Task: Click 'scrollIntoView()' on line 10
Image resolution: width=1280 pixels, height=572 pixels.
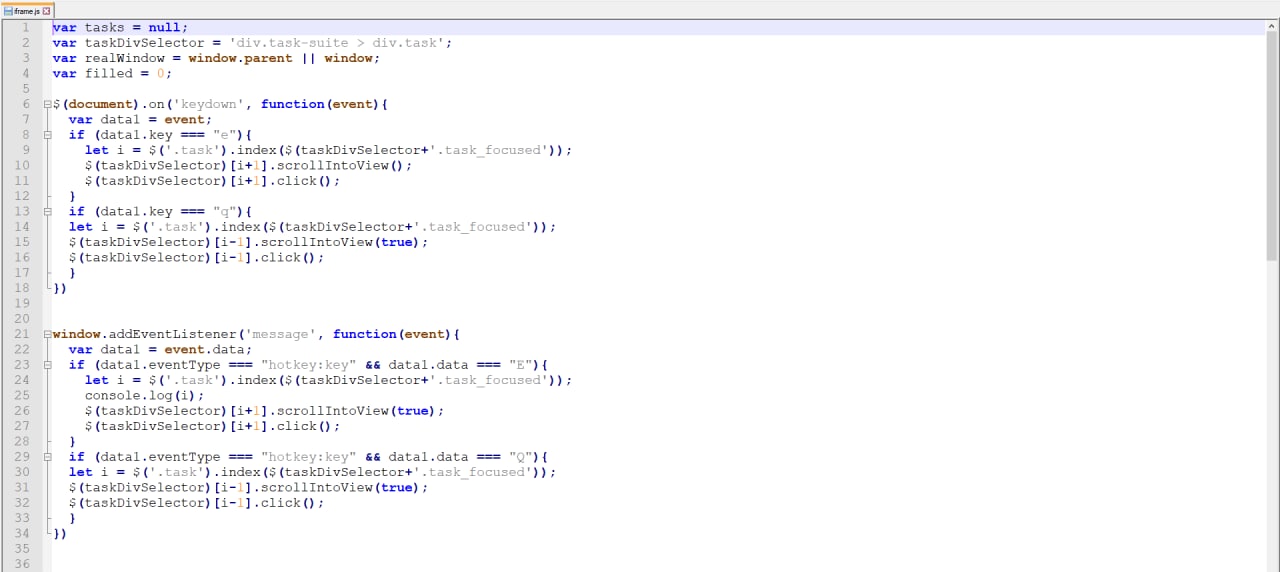Action: (340, 166)
